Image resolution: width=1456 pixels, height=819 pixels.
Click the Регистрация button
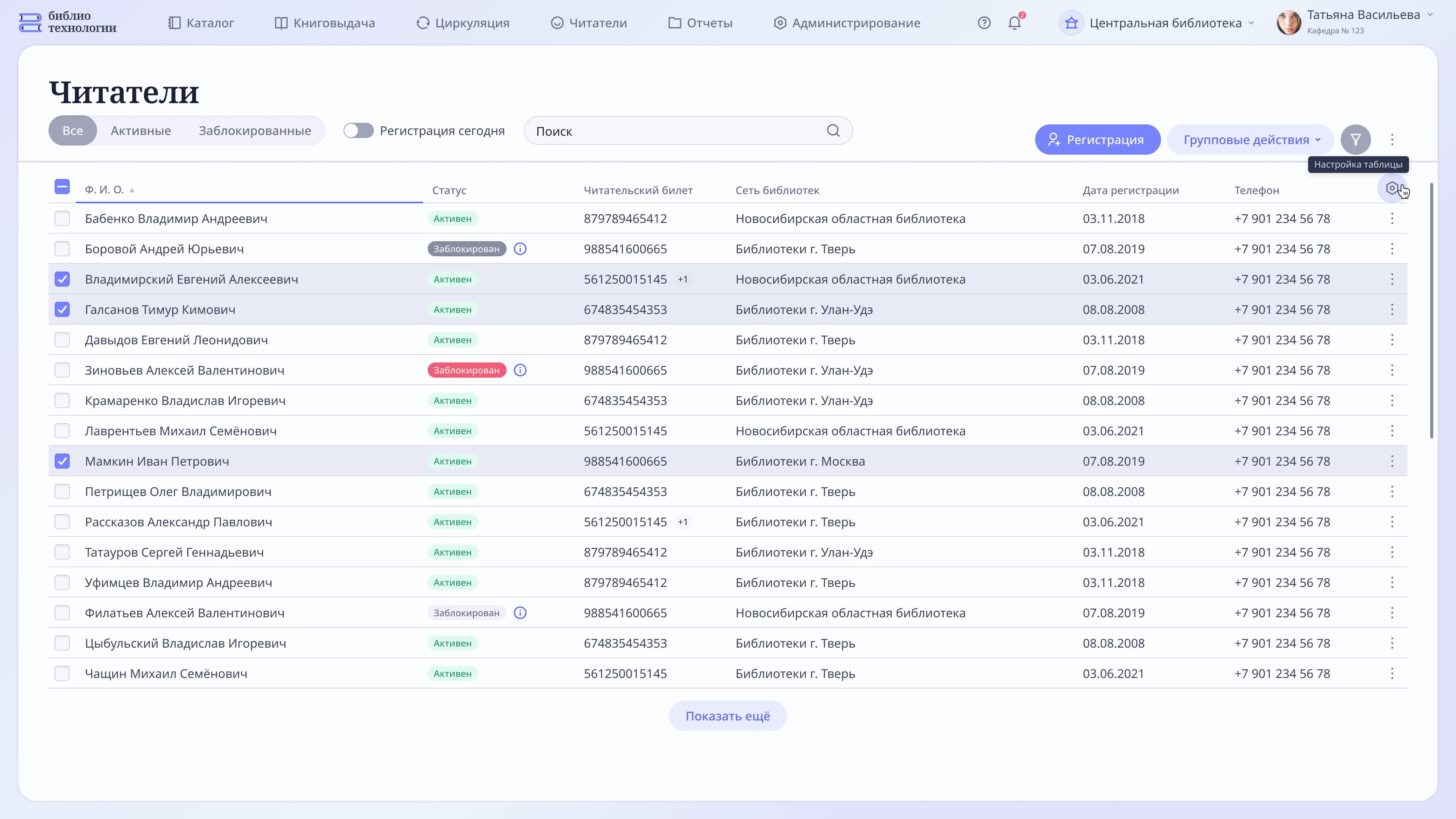point(1097,140)
